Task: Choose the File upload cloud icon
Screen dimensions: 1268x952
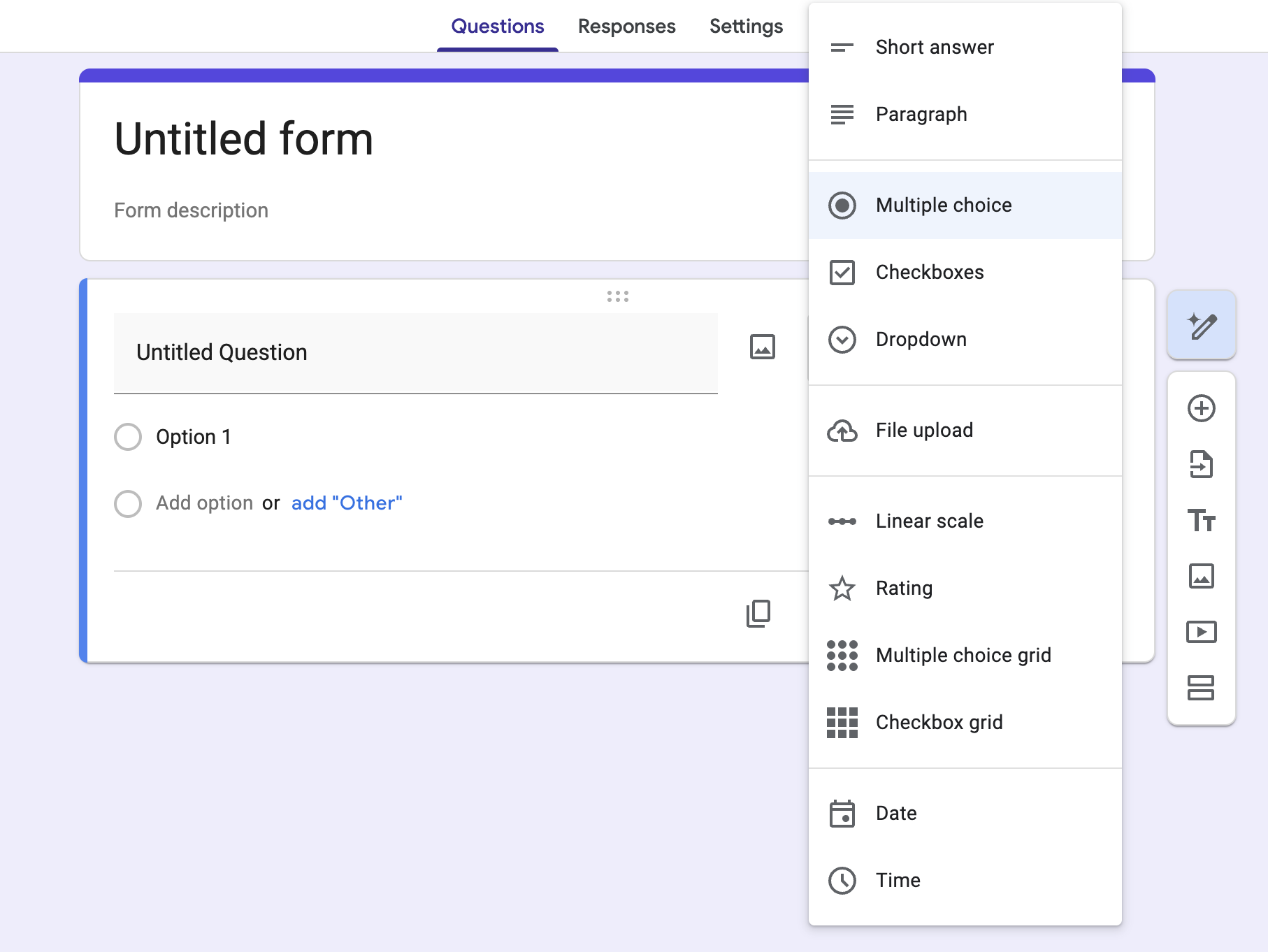Action: (x=842, y=431)
